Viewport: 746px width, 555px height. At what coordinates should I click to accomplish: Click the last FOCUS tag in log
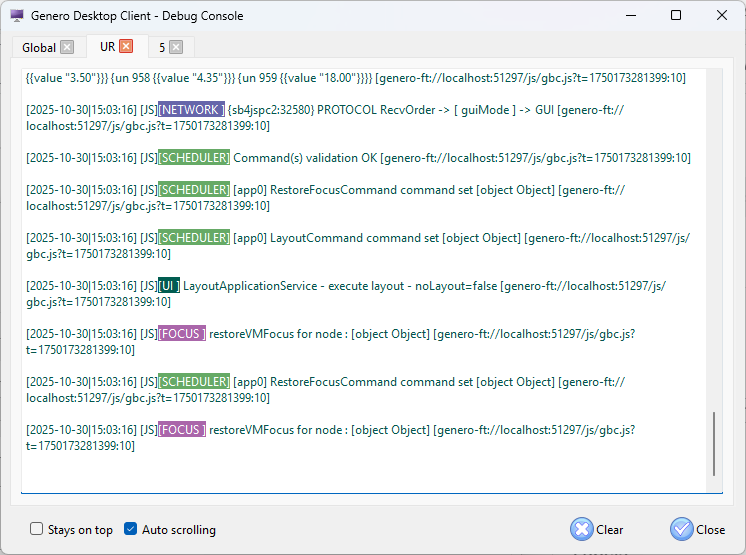point(182,430)
